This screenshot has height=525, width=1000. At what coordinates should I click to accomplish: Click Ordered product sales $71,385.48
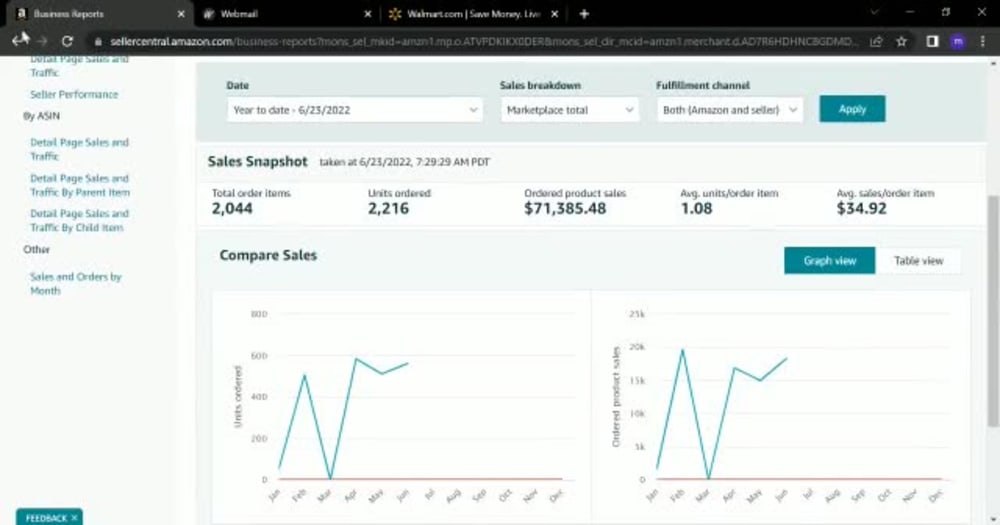[565, 209]
